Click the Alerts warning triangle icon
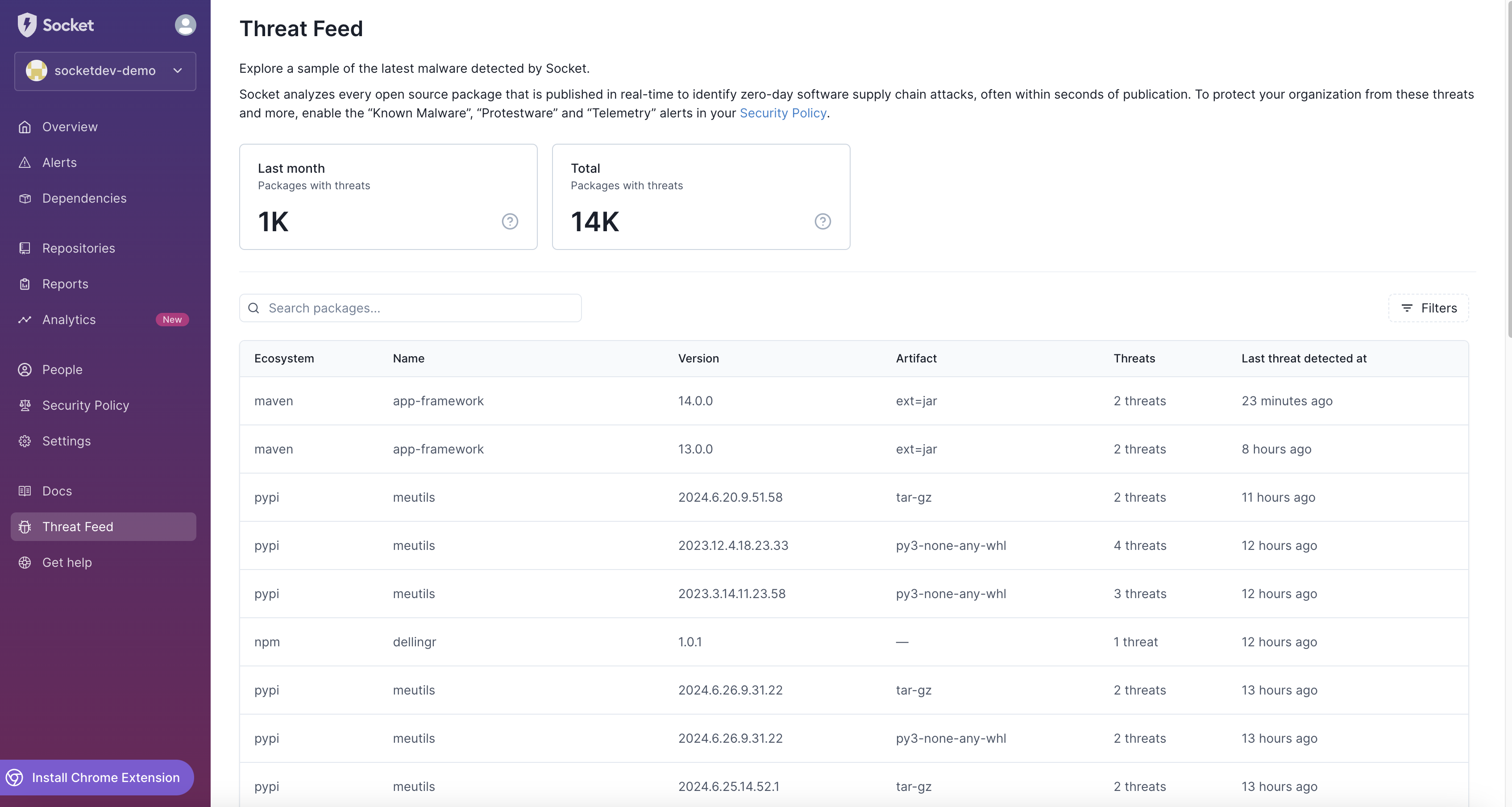 25,162
